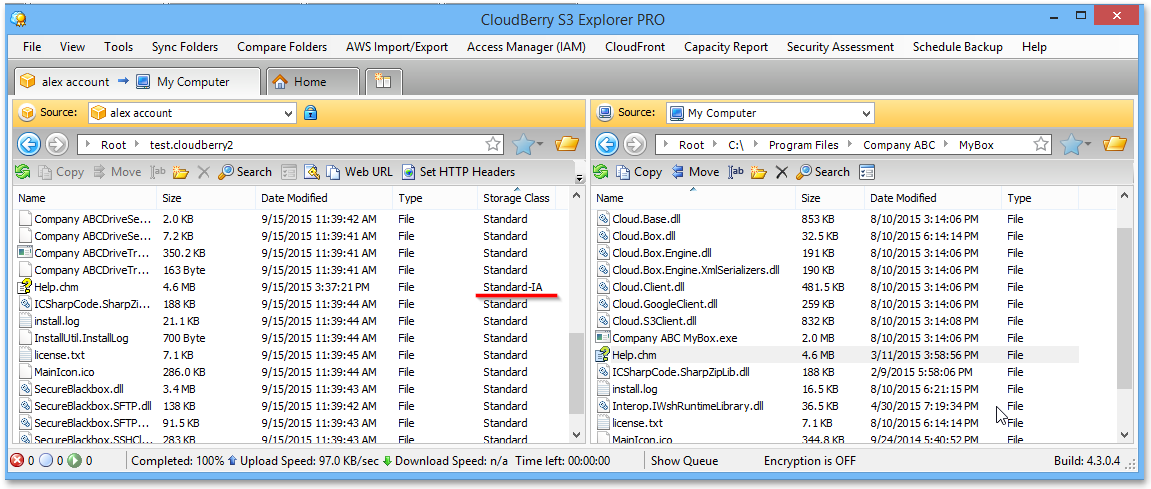Click Show Queue in status bar

684,461
